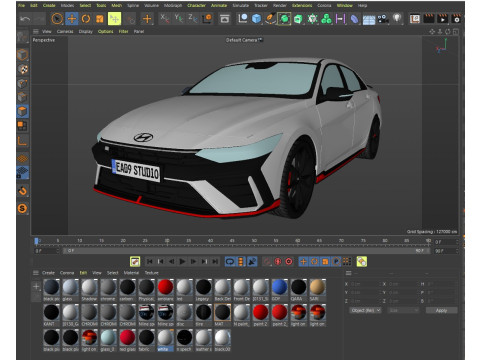Open the material manager hamburger menu
The height and width of the screenshot is (360, 480).
click(x=36, y=273)
